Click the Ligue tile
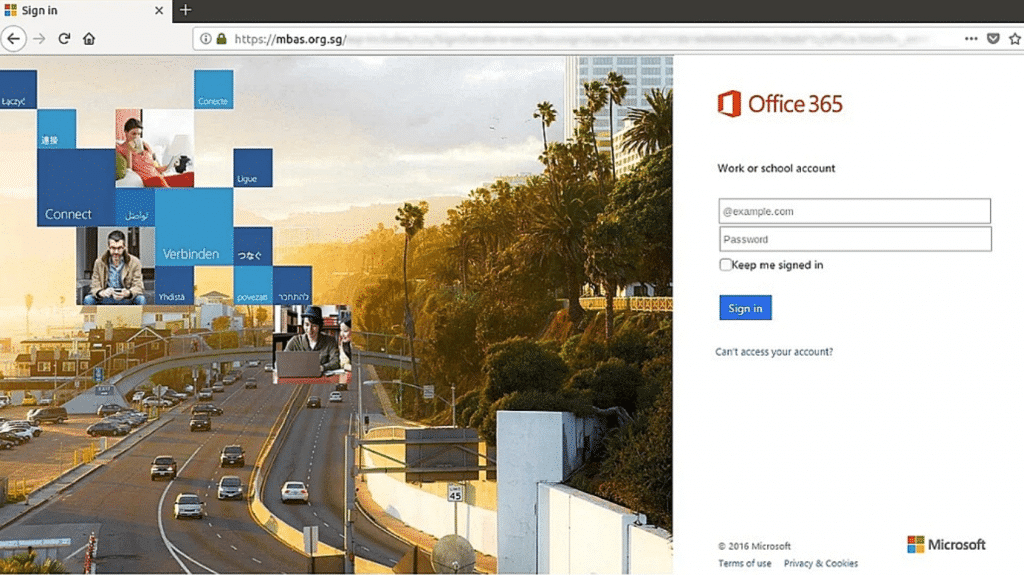Image resolution: width=1024 pixels, height=575 pixels. point(253,168)
